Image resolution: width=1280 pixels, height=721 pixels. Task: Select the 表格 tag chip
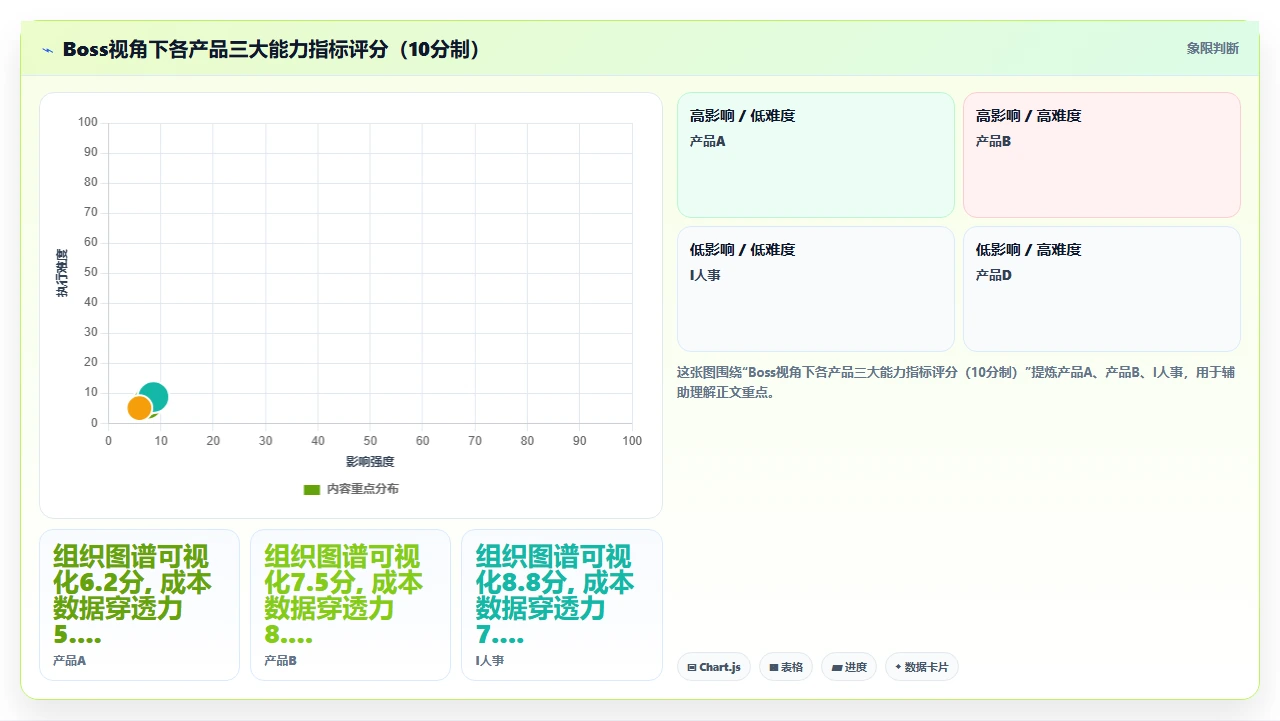tap(786, 667)
